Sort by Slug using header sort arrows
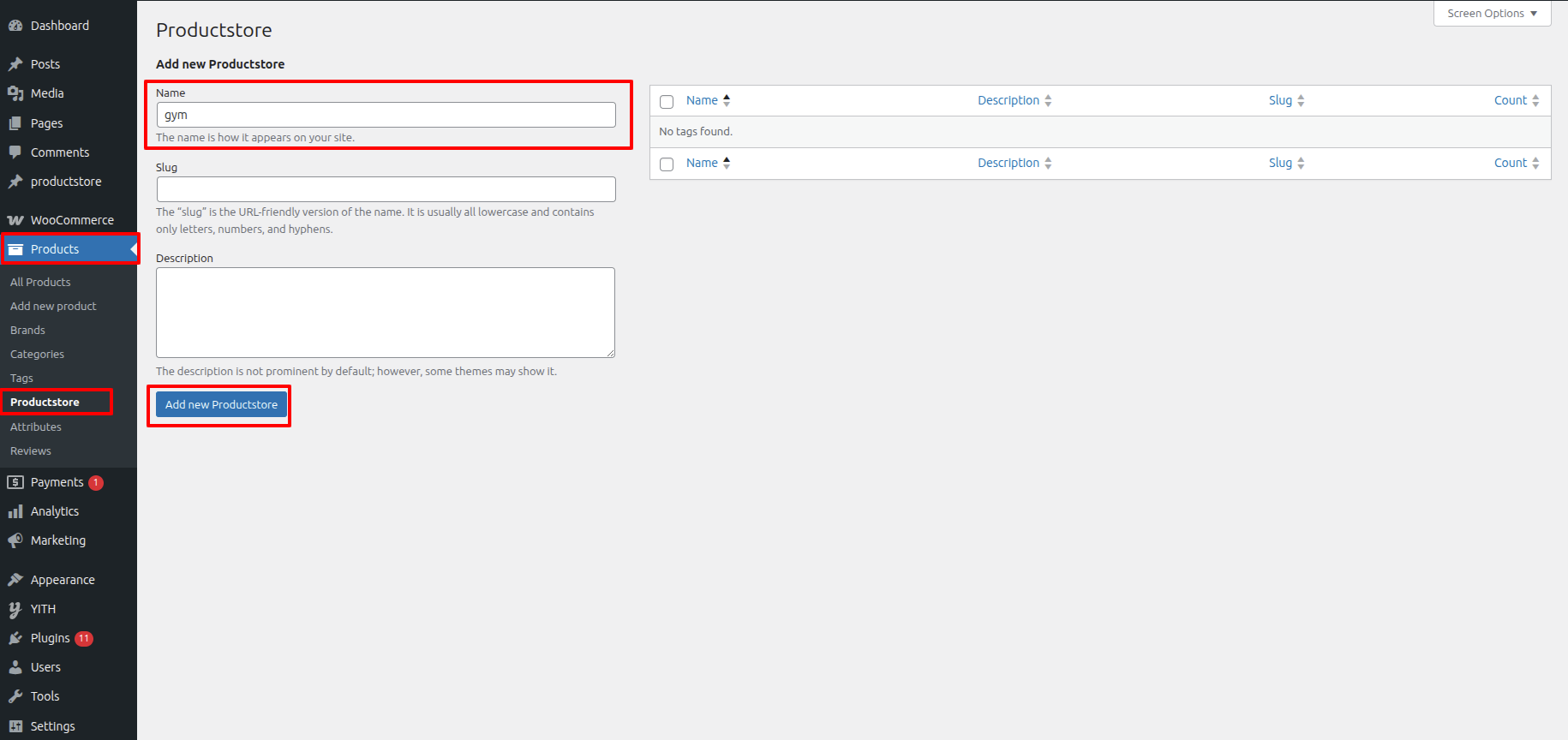 click(1300, 100)
